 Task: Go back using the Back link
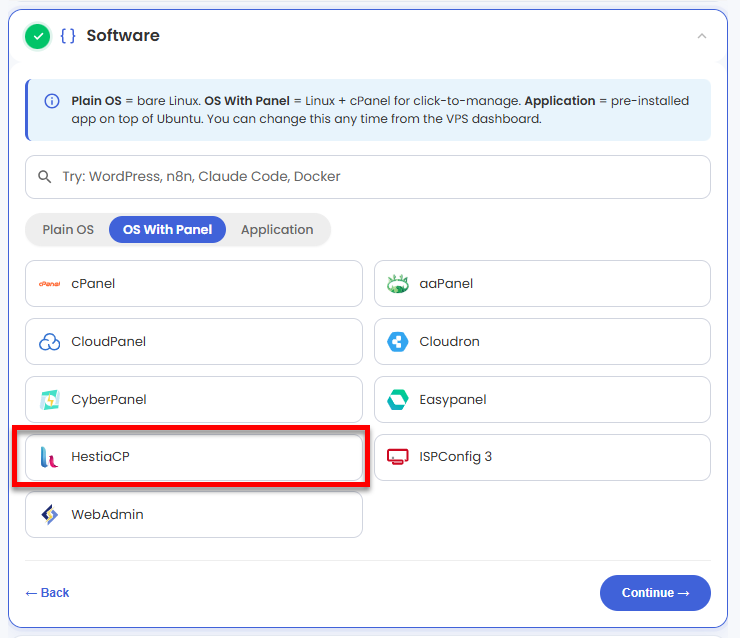[x=47, y=593]
